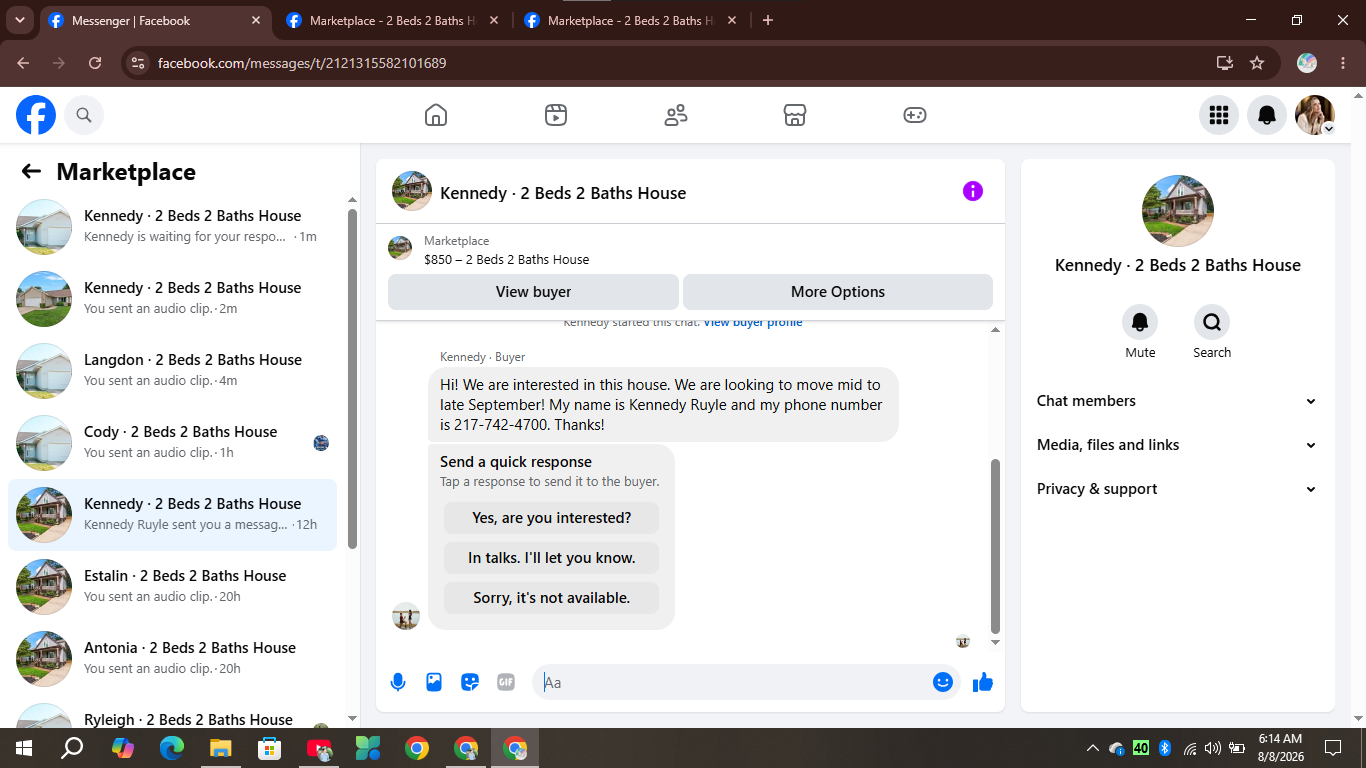Go to the Home feed icon
1366x768 pixels.
[x=436, y=115]
